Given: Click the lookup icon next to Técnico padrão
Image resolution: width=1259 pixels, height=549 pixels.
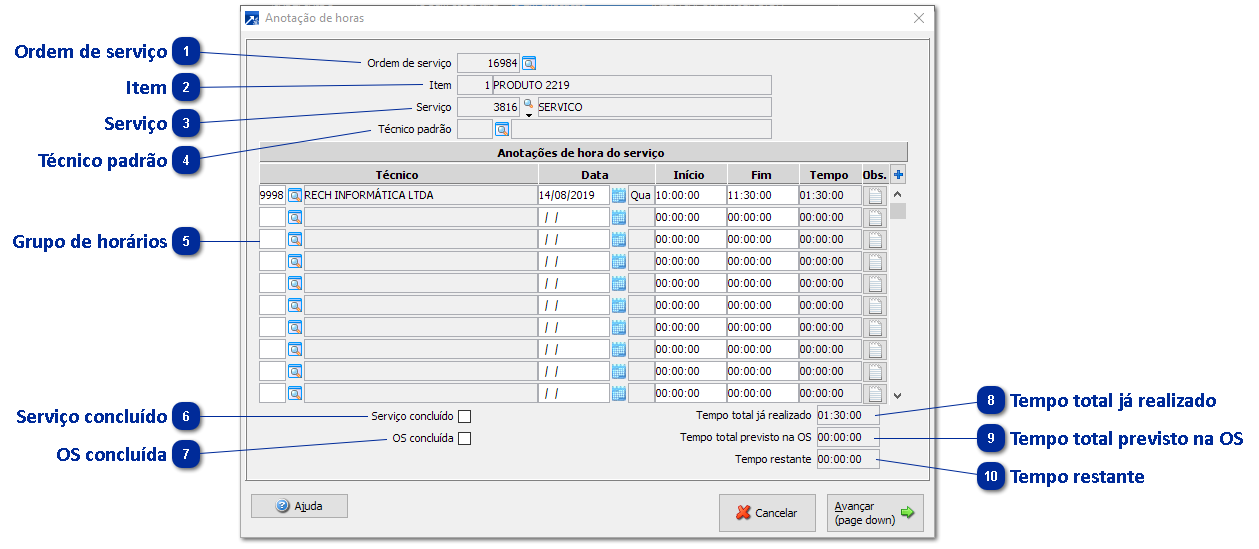Looking at the screenshot, I should [502, 129].
